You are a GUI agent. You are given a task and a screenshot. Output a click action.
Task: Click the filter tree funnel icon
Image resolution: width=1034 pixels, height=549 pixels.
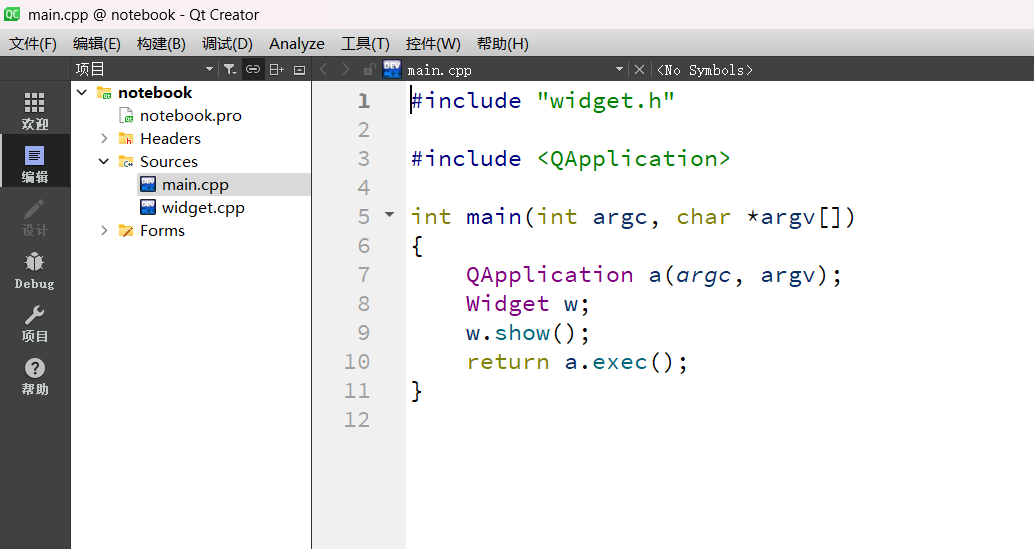click(229, 69)
